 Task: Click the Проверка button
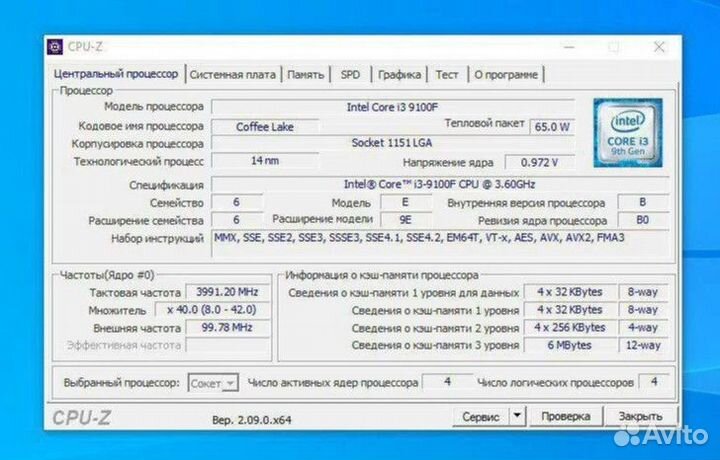(x=566, y=416)
